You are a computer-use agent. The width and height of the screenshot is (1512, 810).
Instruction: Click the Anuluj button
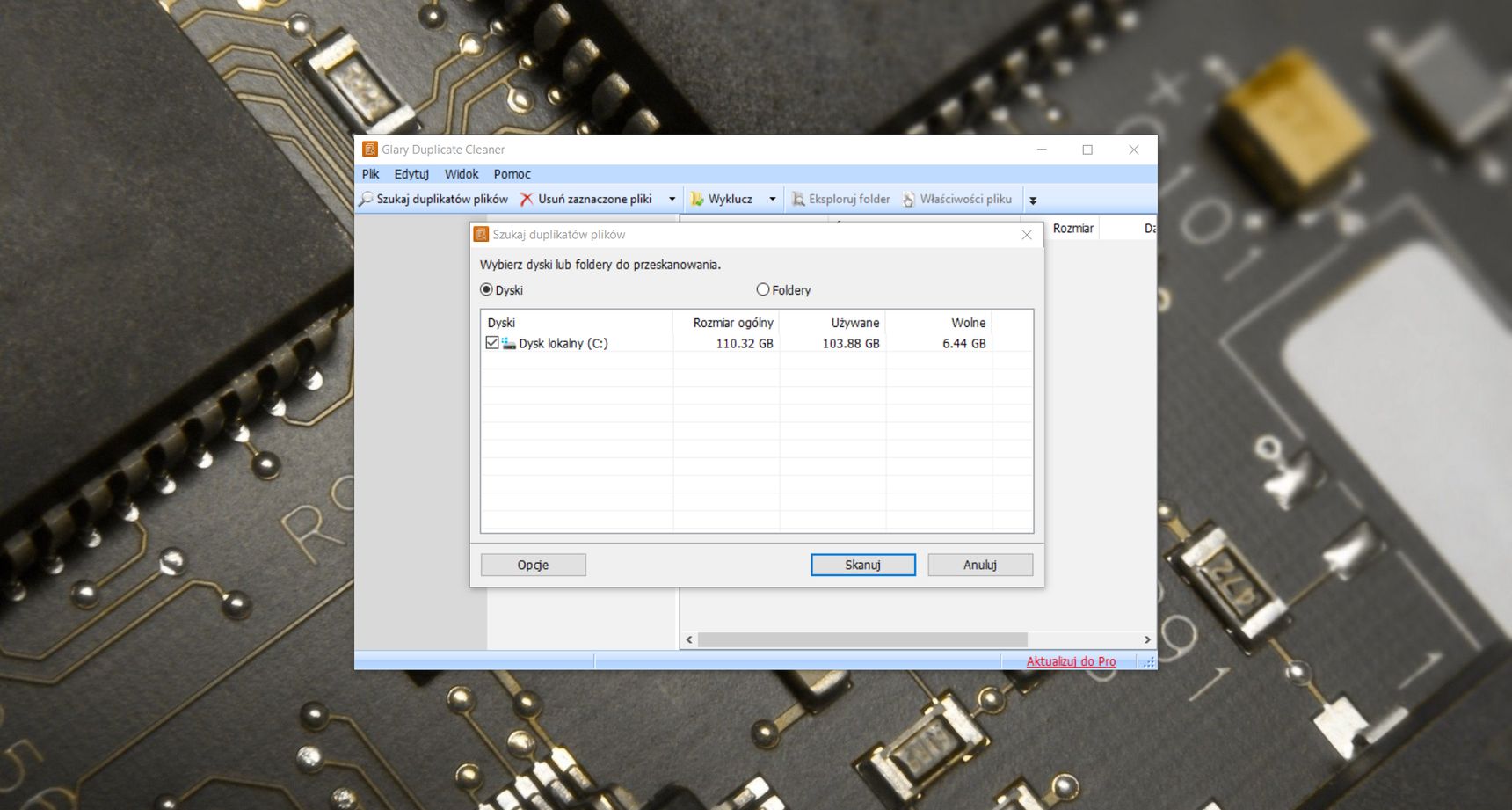(x=980, y=565)
